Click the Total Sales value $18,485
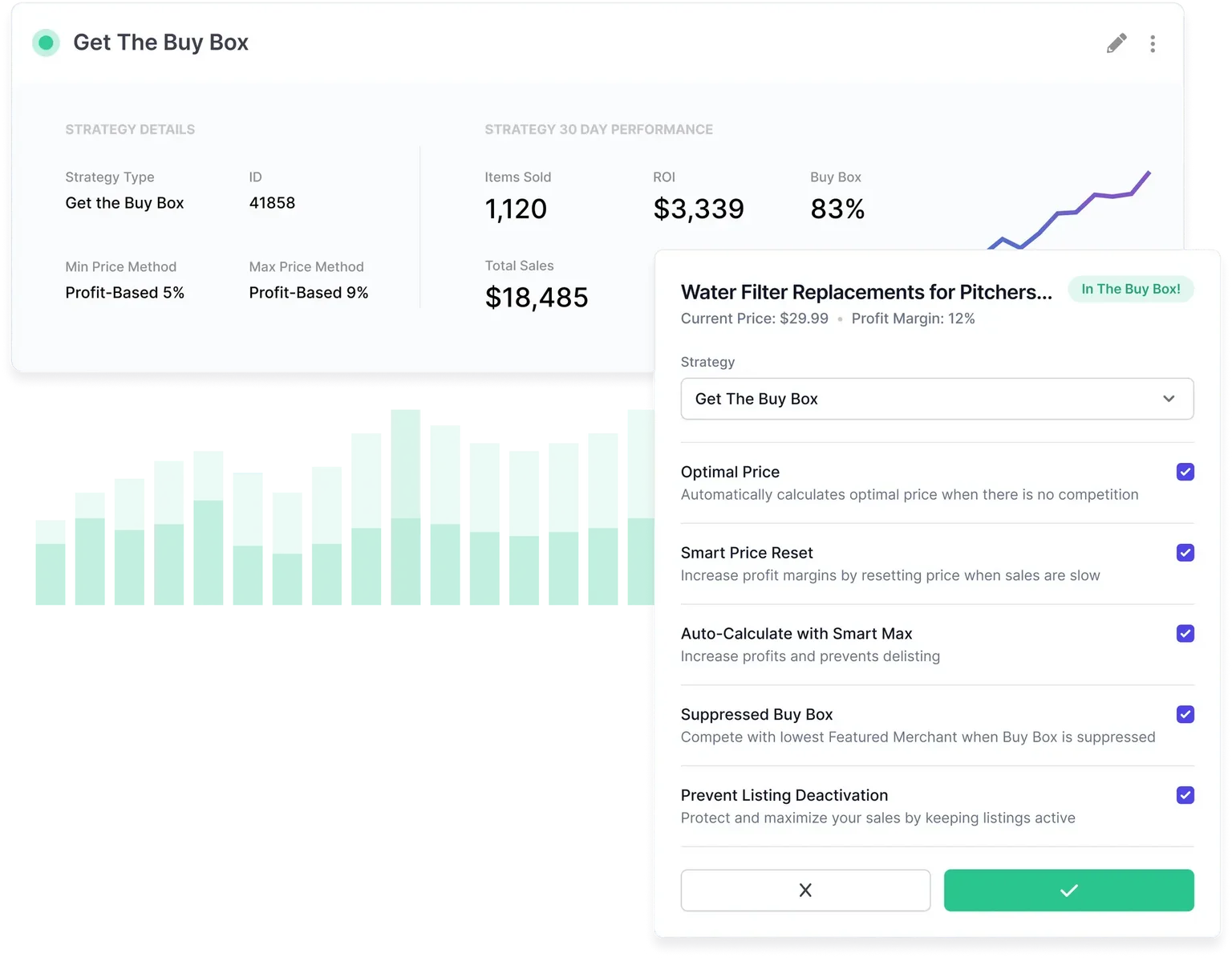The width and height of the screenshot is (1232, 958). coord(537,298)
